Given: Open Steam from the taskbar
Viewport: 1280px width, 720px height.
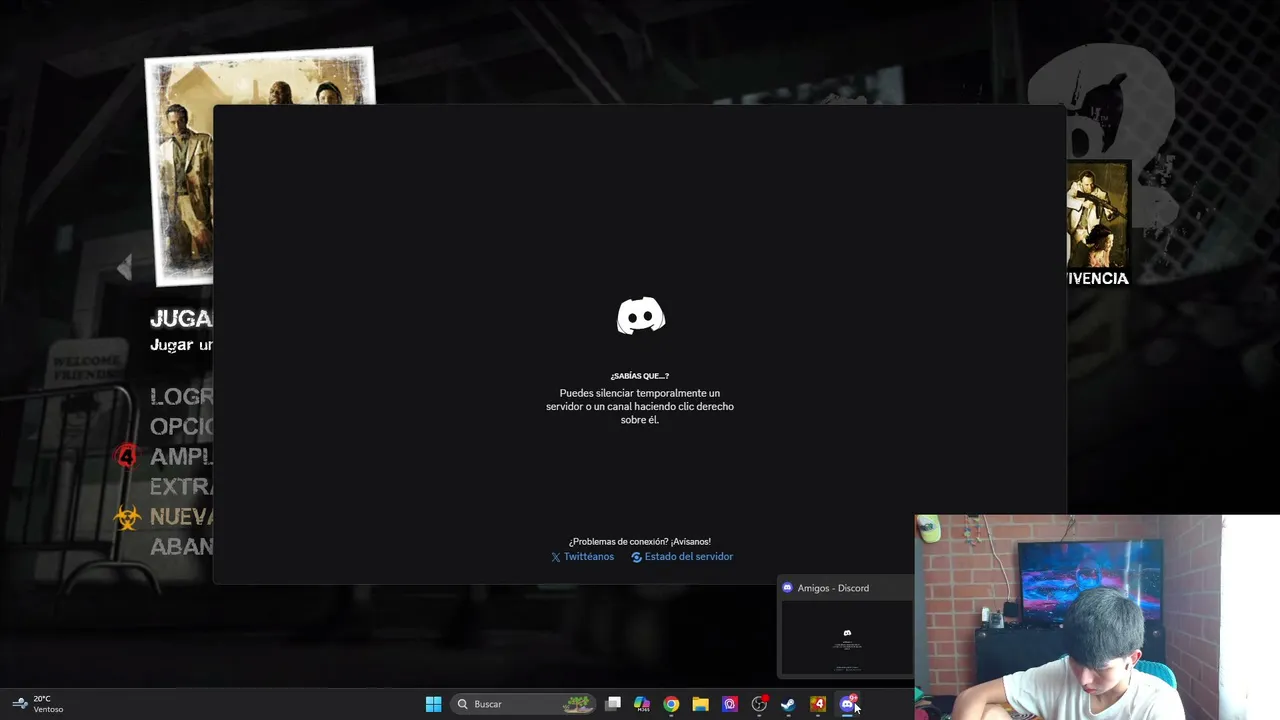Looking at the screenshot, I should click(788, 704).
